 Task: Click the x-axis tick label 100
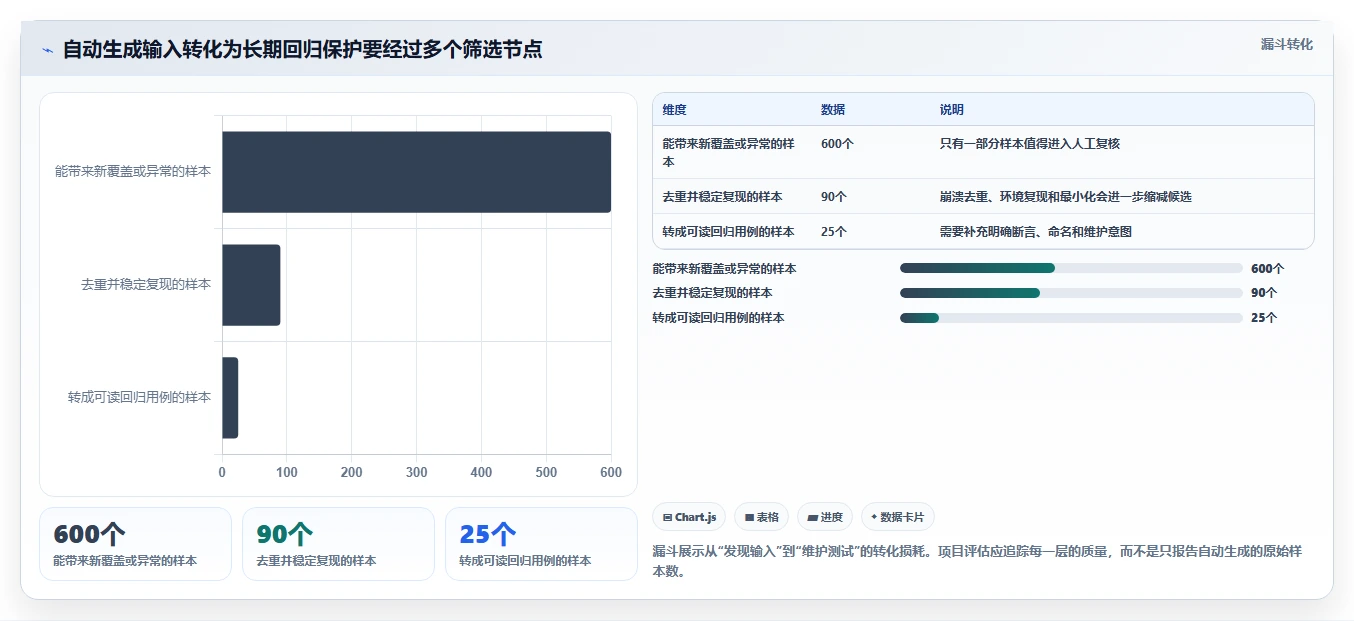point(287,473)
